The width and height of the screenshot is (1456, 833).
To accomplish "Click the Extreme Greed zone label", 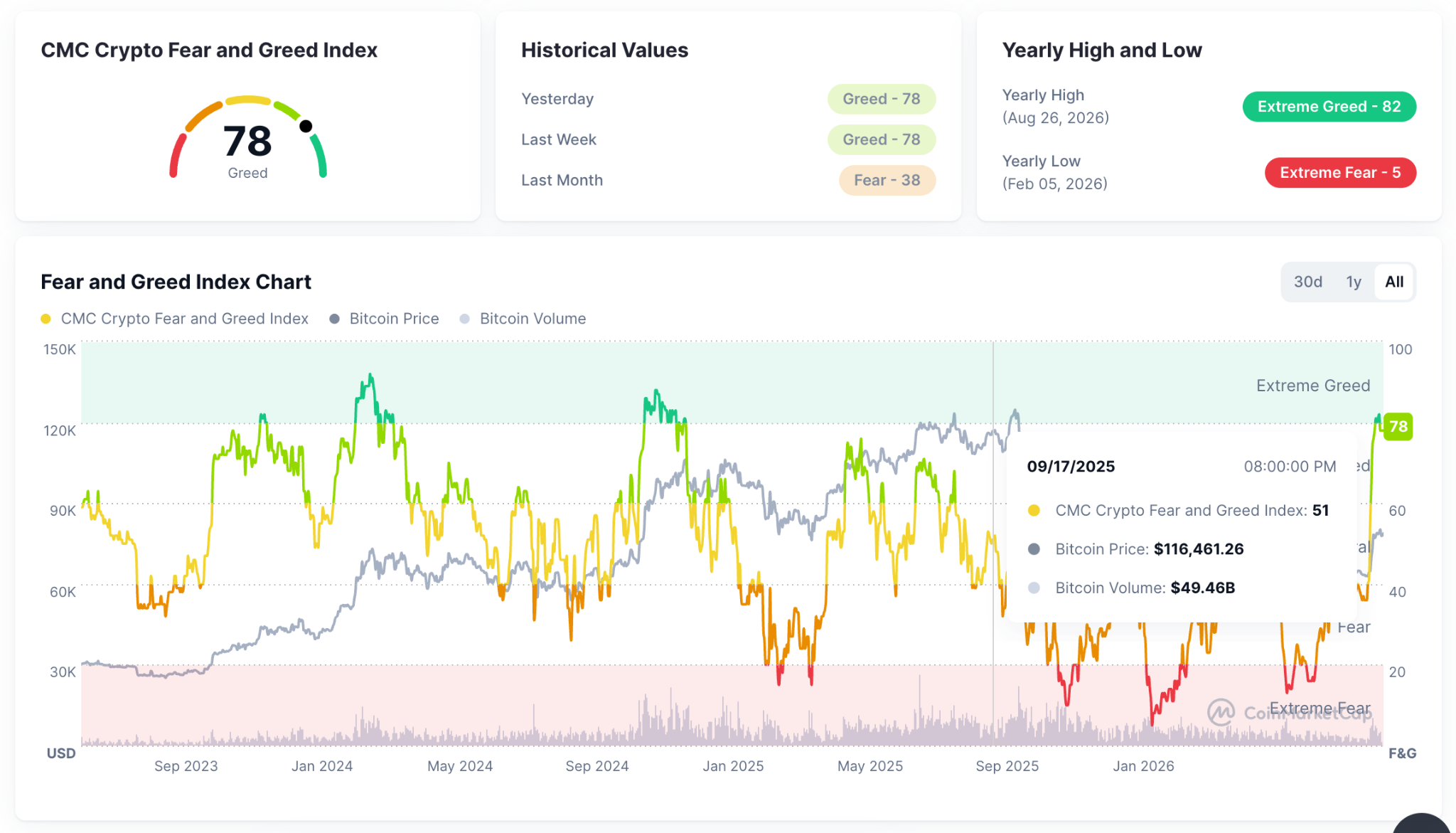I will coord(1313,386).
